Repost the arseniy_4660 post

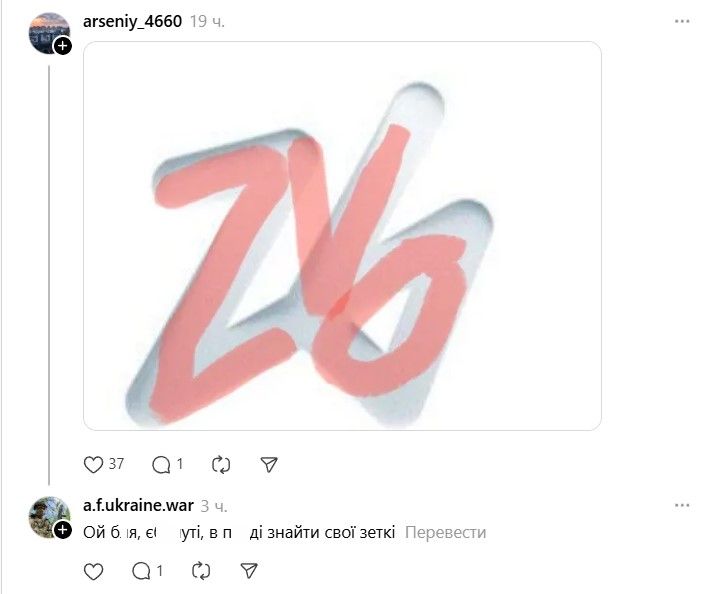coord(221,465)
